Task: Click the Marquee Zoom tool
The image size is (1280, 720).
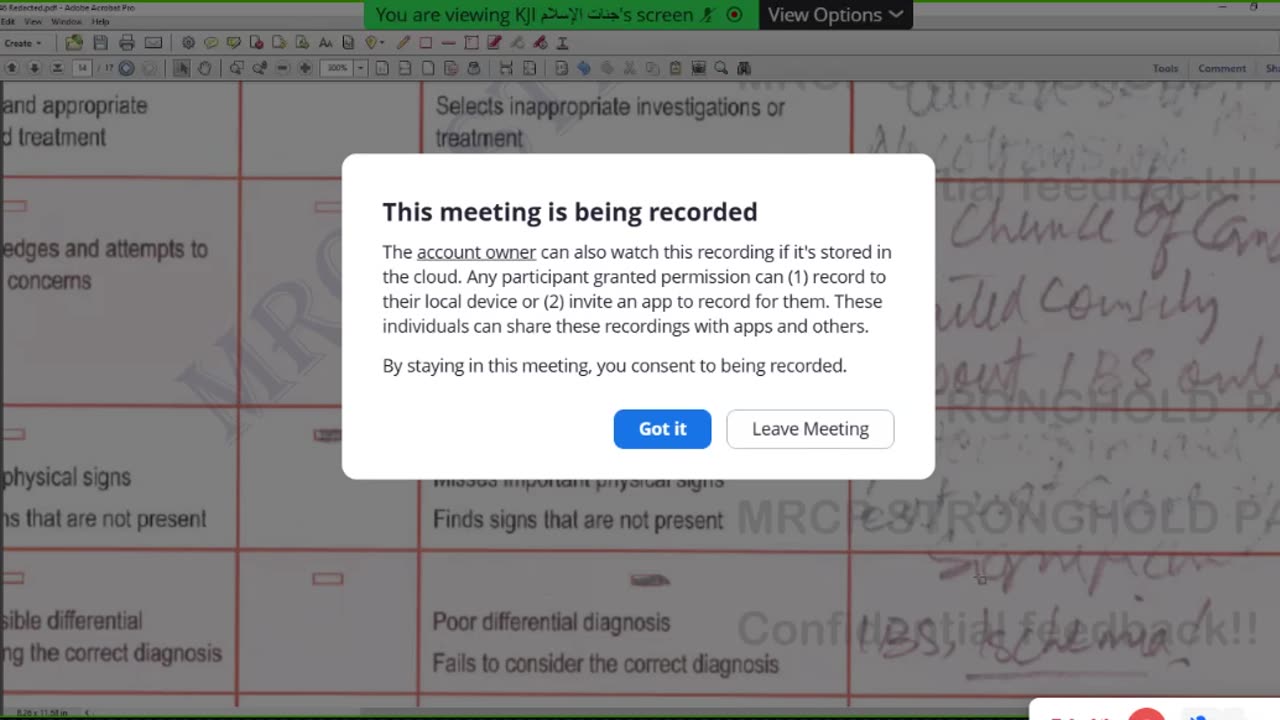Action: (236, 68)
